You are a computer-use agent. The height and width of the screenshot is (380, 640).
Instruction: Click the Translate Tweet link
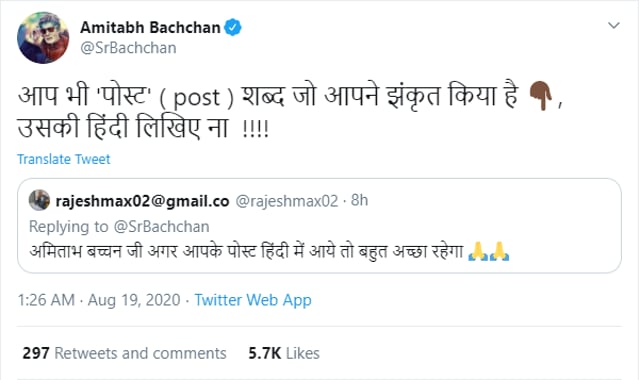[64, 159]
